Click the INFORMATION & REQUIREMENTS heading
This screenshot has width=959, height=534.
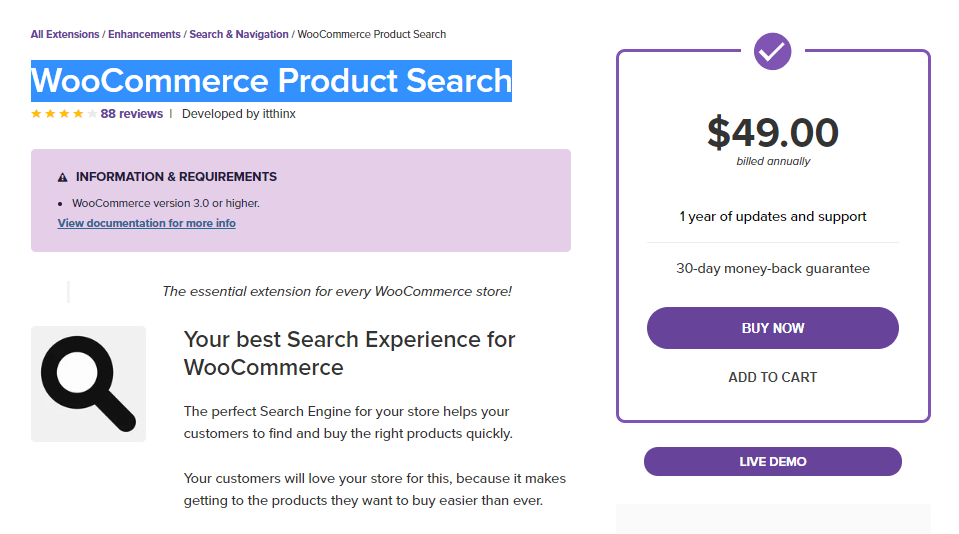click(176, 177)
